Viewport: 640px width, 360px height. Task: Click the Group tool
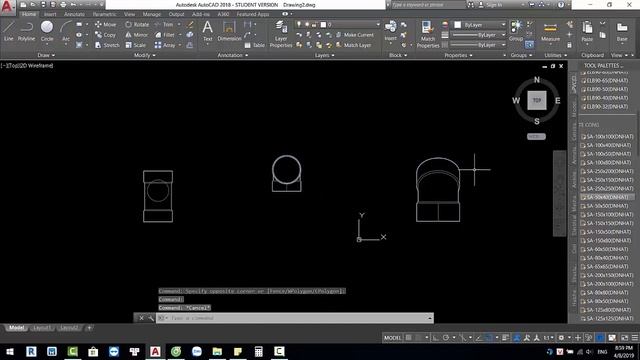pyautogui.click(x=516, y=31)
